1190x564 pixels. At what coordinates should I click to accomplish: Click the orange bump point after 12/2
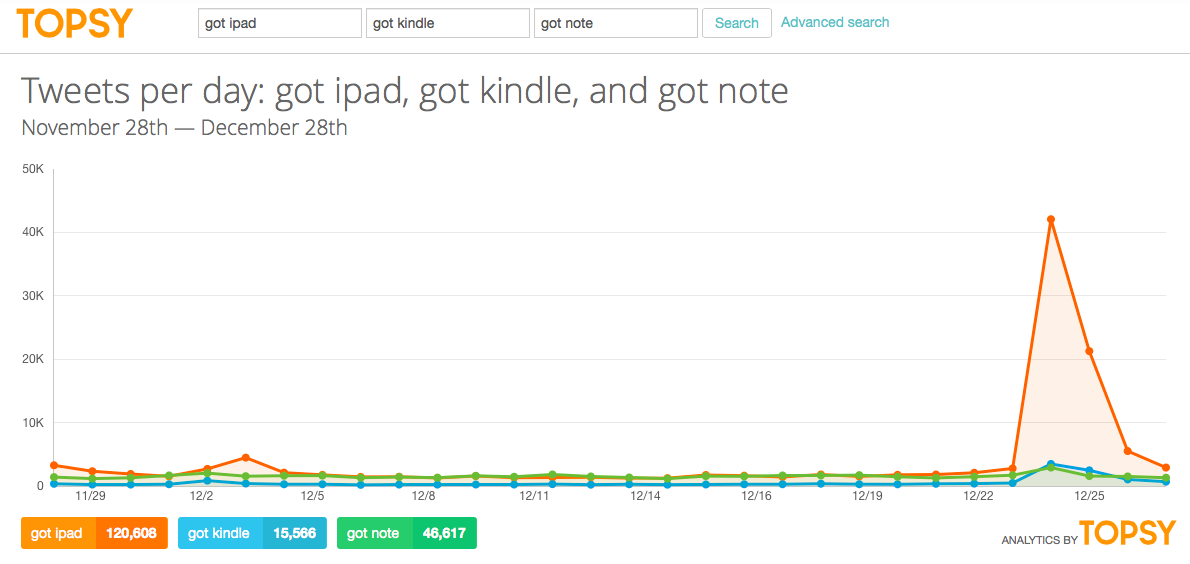click(x=245, y=458)
